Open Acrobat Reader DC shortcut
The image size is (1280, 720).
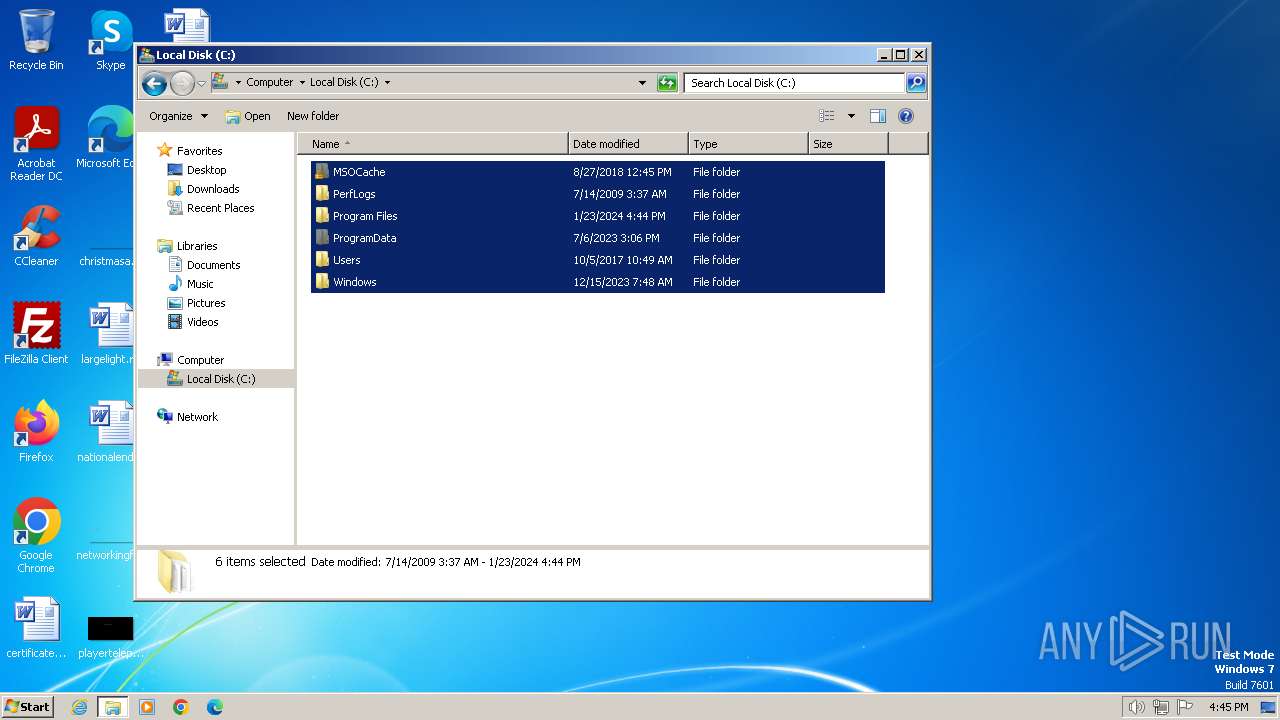point(36,144)
